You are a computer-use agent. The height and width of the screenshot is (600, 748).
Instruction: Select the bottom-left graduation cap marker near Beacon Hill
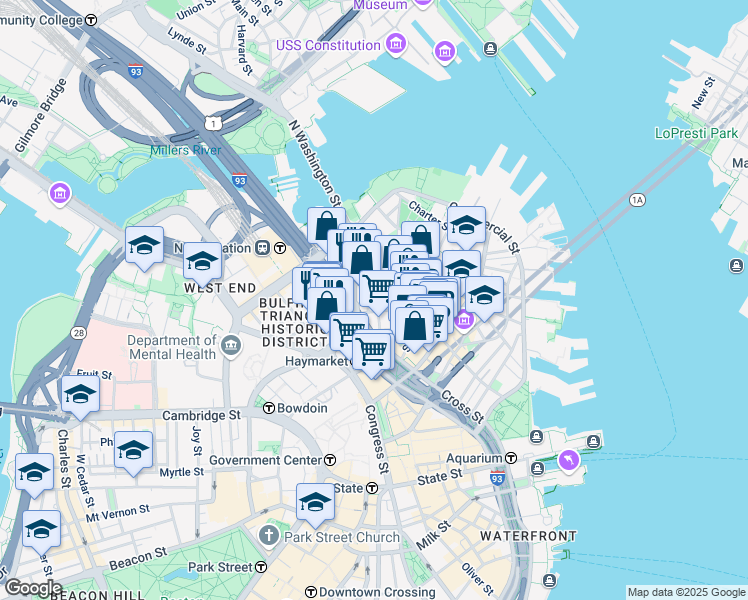click(x=42, y=530)
